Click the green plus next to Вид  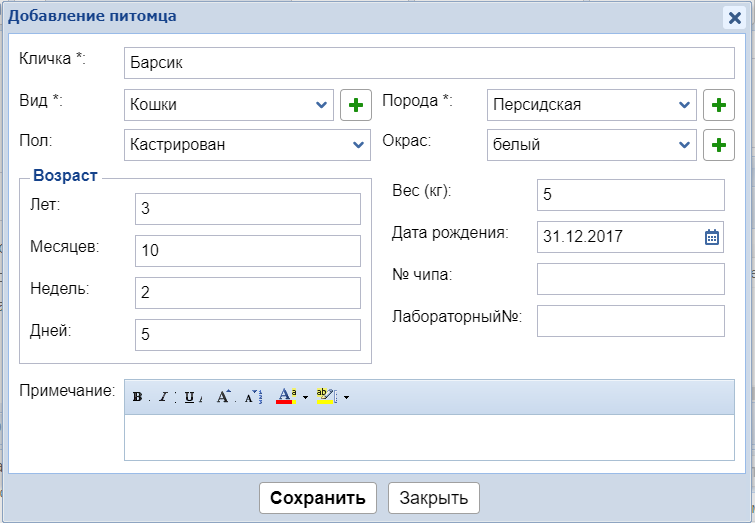click(x=355, y=104)
